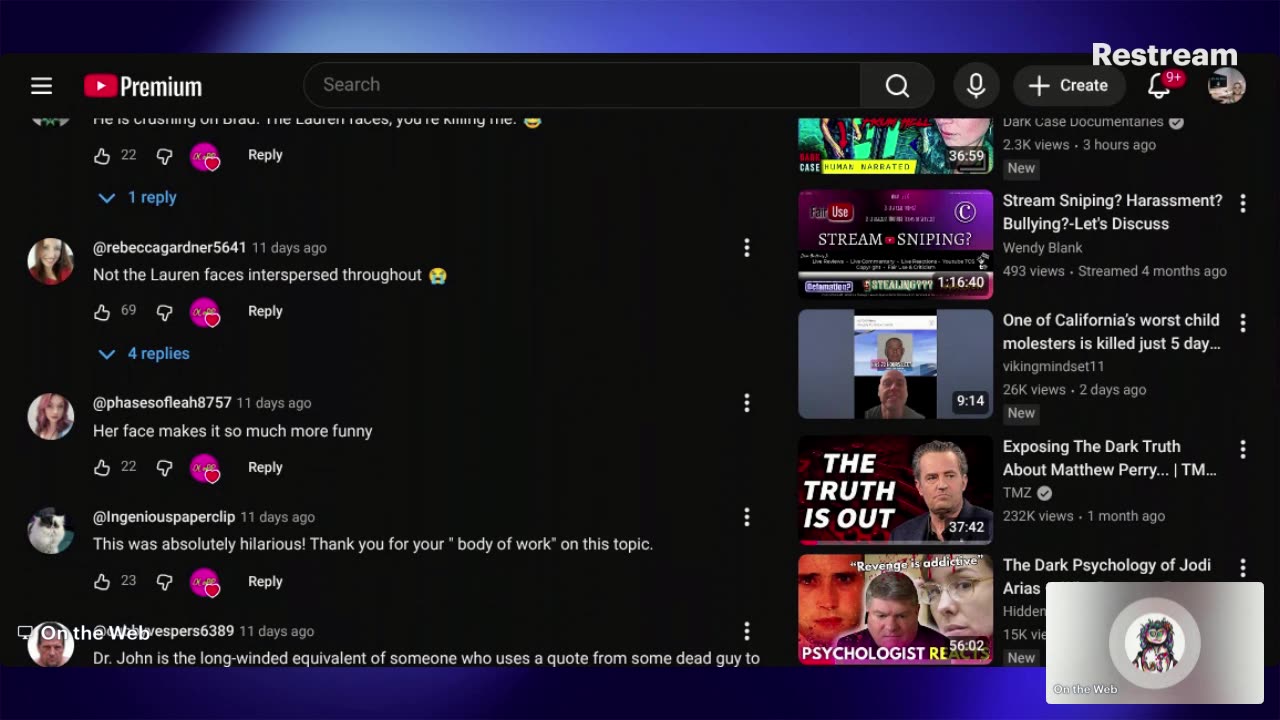Click creator heart on 'absolutely hilarious' comment
1280x720 pixels.
pos(205,583)
